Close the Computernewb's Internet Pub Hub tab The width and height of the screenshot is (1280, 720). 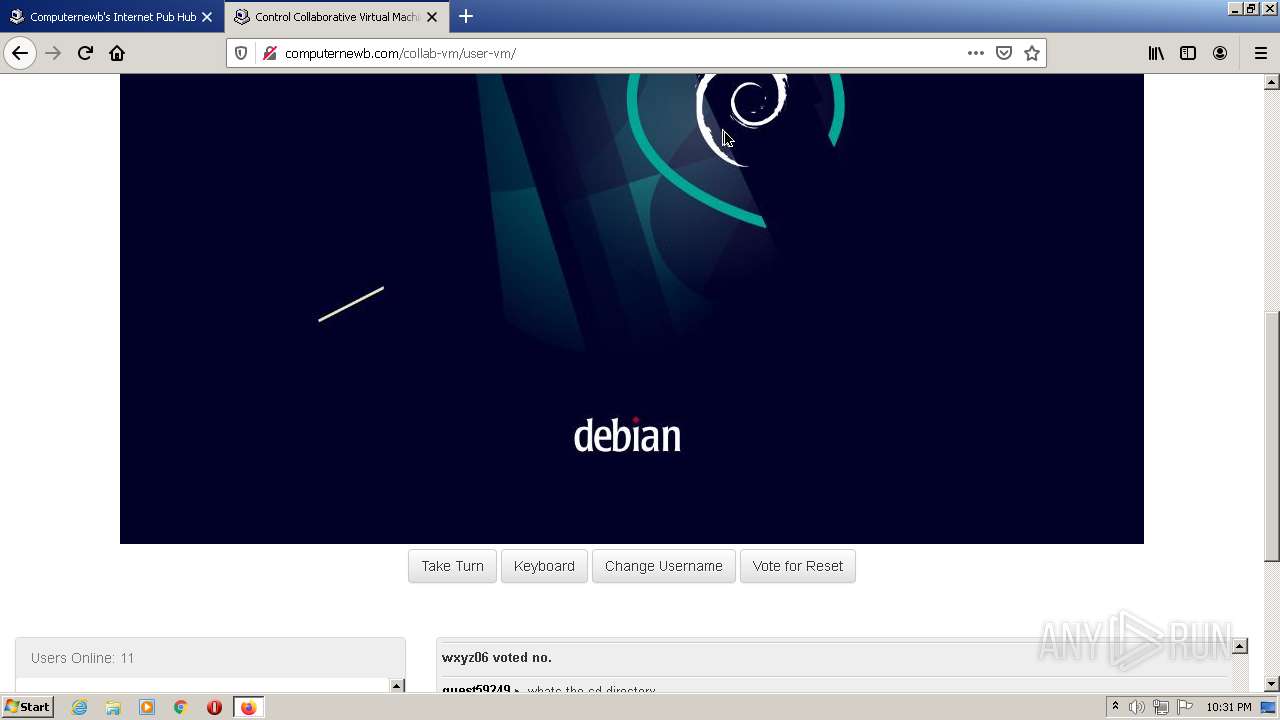(x=207, y=17)
